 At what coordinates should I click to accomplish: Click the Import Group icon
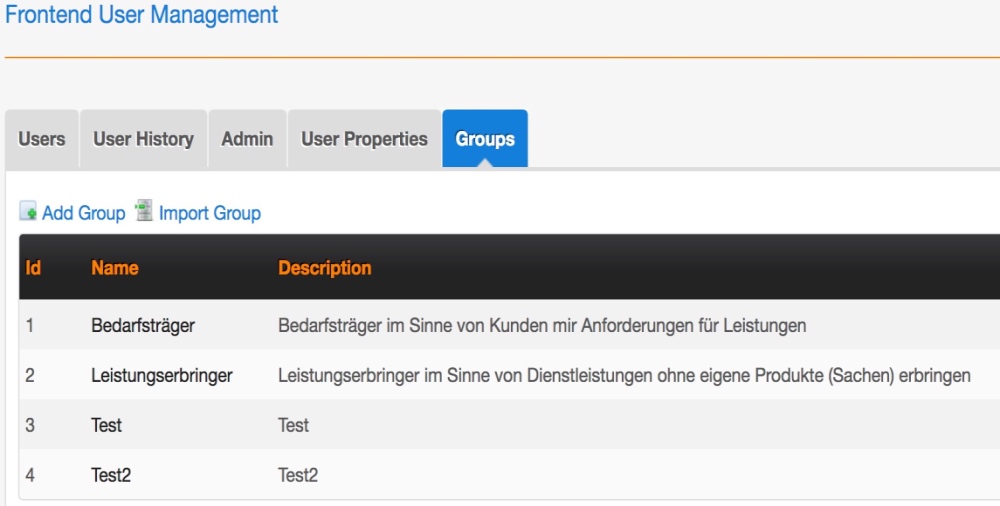[x=144, y=211]
